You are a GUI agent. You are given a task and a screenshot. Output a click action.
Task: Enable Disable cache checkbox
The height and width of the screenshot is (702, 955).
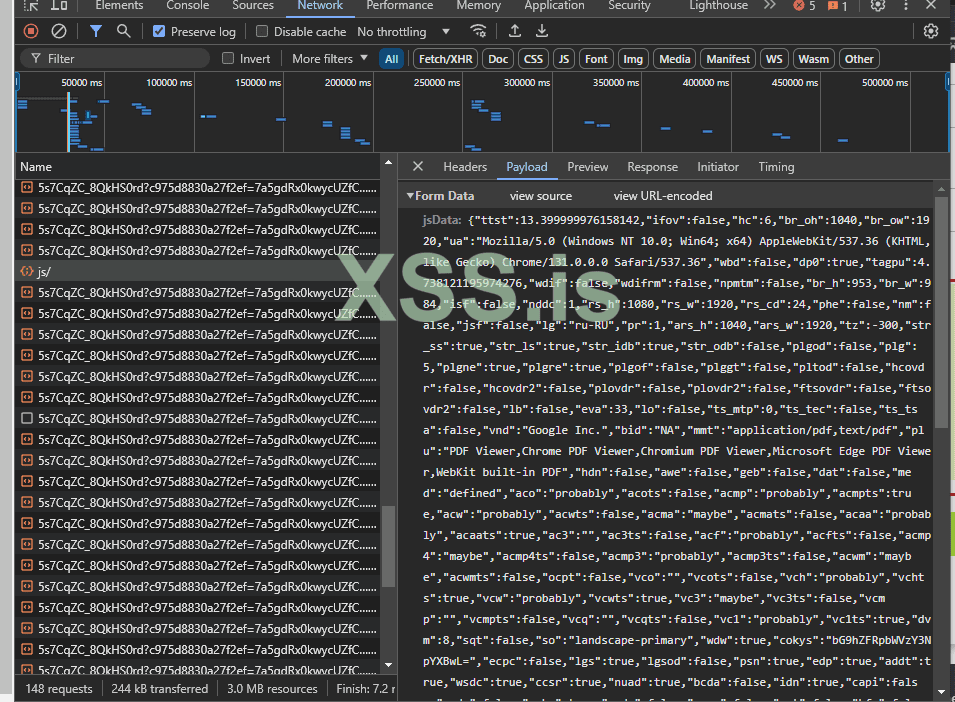(263, 32)
